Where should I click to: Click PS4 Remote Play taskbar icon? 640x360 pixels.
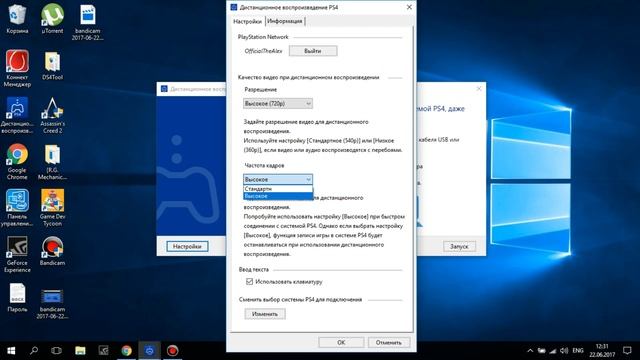(x=149, y=350)
